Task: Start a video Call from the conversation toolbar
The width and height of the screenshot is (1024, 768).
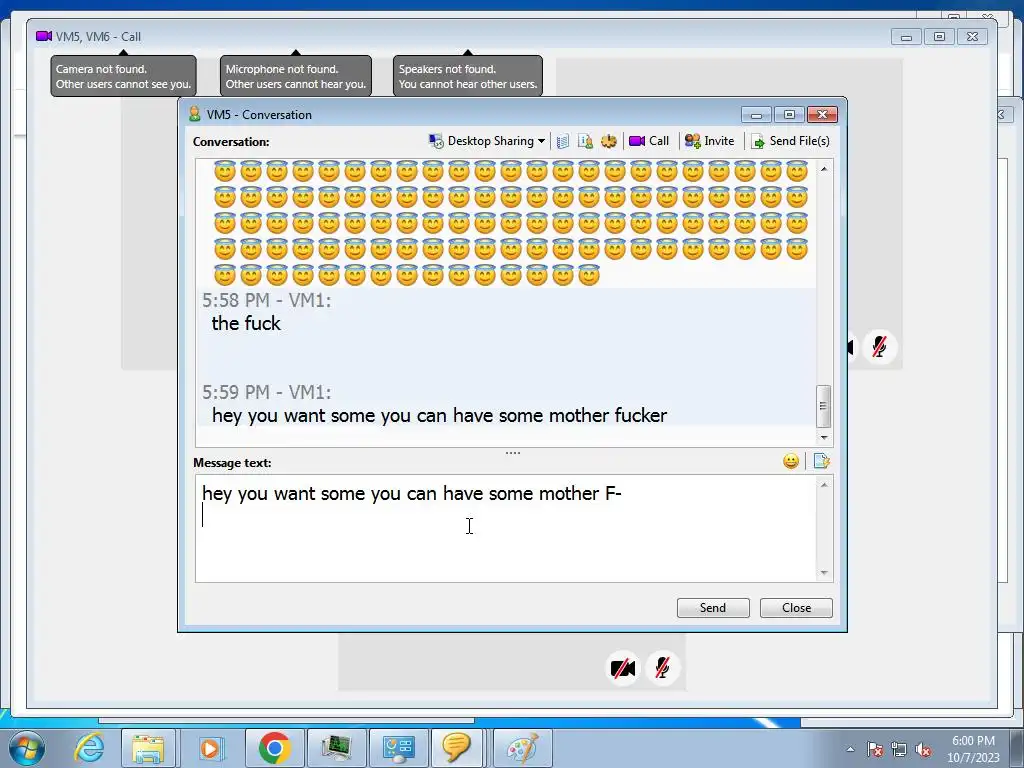Action: (649, 141)
